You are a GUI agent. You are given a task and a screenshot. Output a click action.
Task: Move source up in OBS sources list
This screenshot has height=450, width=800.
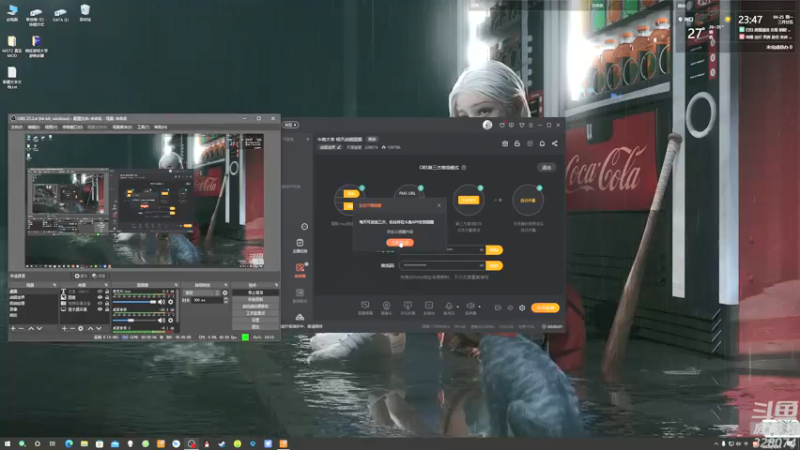[x=90, y=329]
